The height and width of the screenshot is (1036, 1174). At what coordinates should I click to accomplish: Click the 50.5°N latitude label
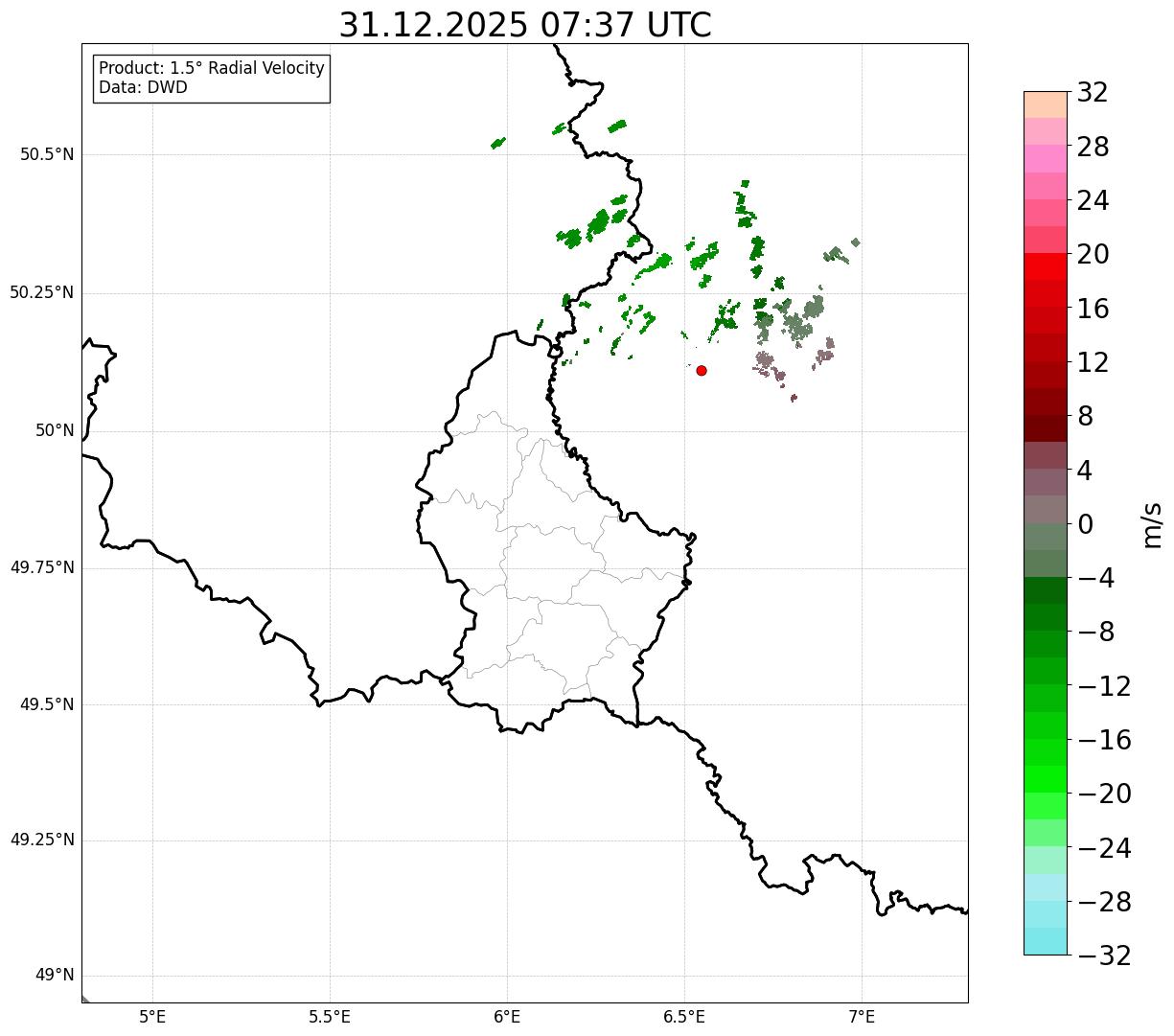tap(47, 154)
